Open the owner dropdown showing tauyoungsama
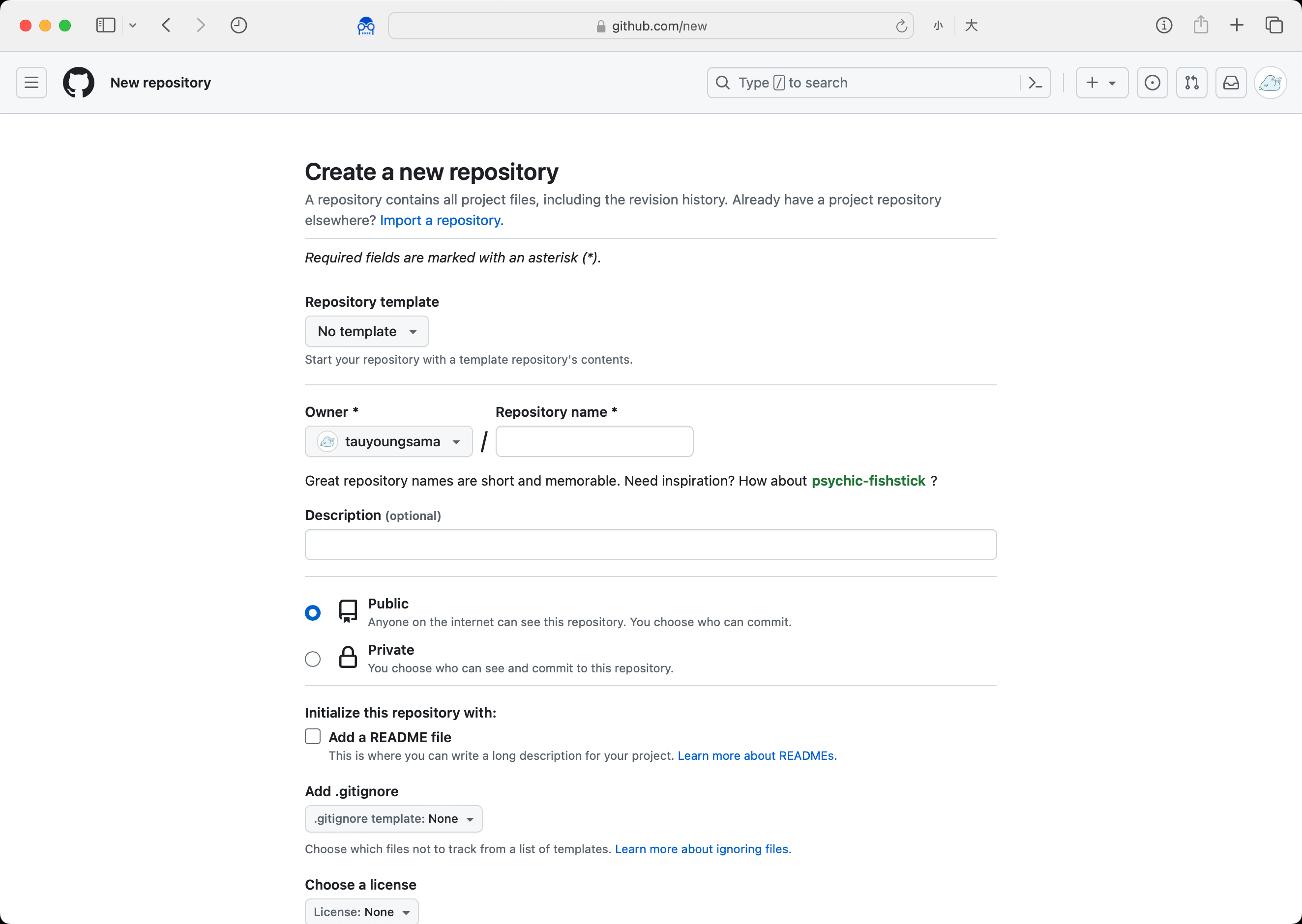The width and height of the screenshot is (1302, 924). click(388, 441)
